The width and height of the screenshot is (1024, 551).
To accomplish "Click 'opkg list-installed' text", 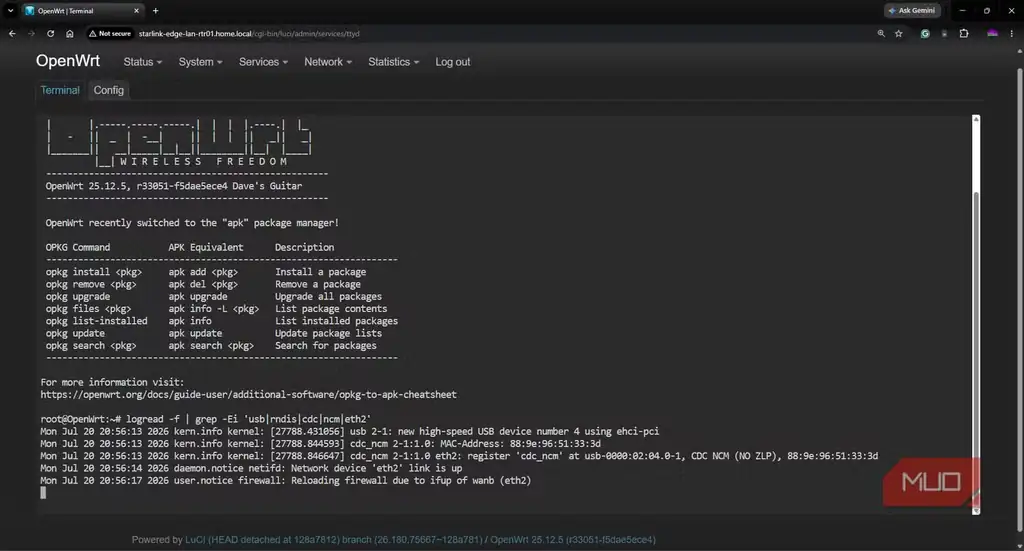I will pos(97,321).
